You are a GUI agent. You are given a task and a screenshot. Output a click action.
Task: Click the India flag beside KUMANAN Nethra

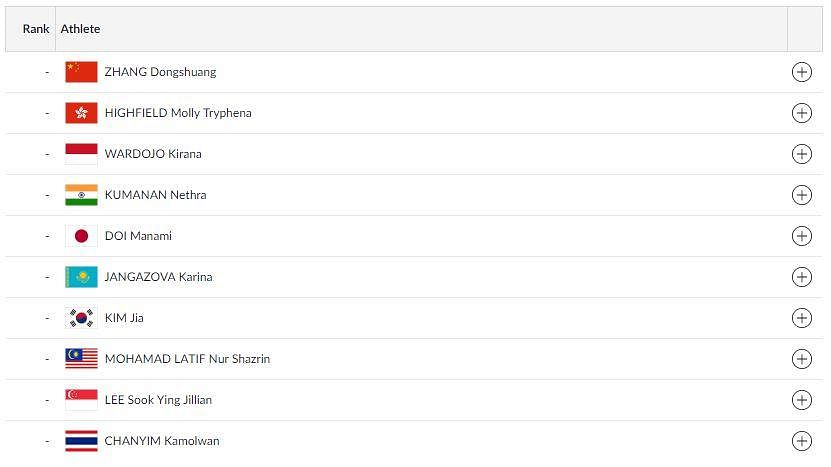tap(81, 195)
